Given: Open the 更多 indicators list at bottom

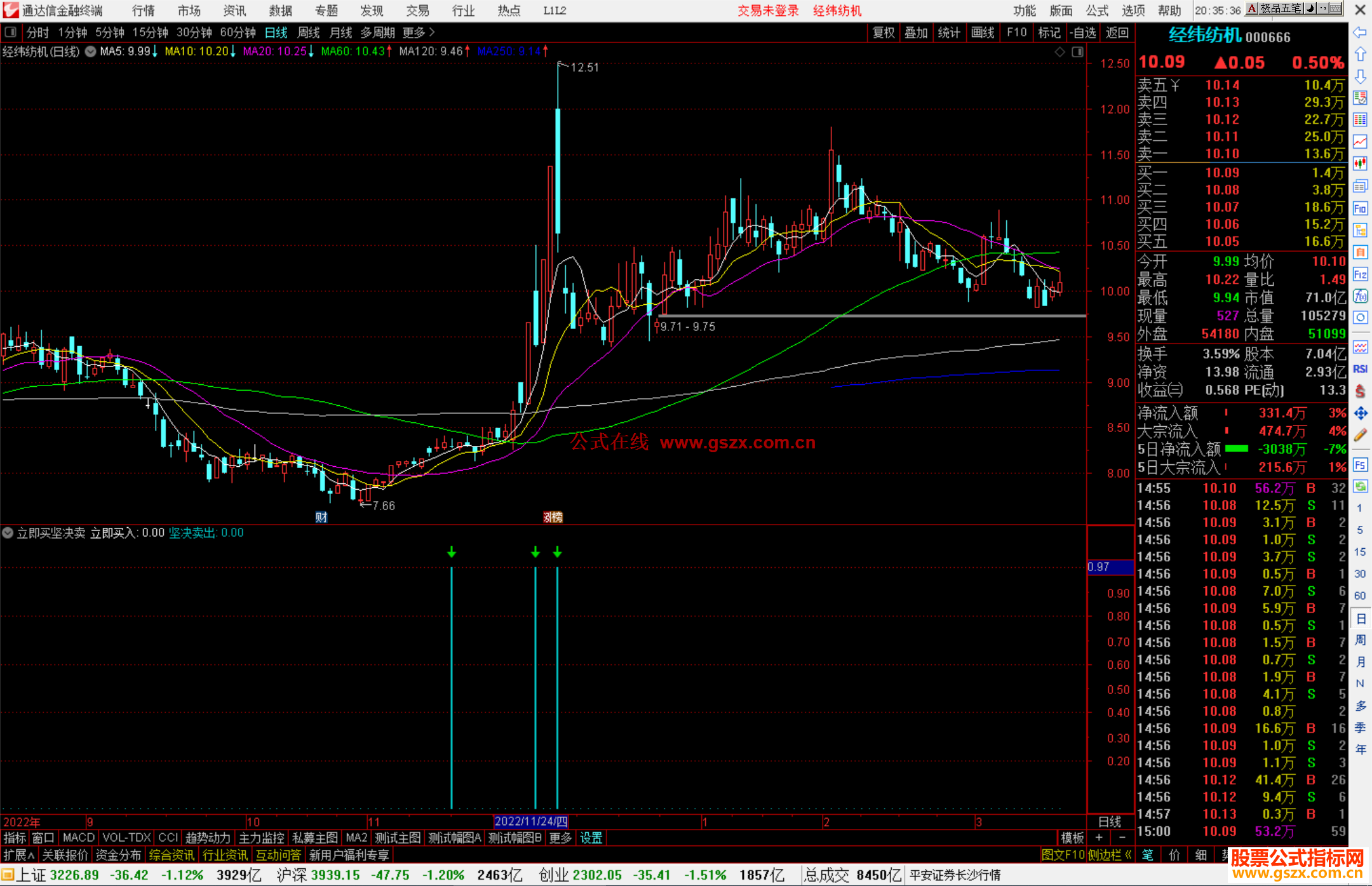Looking at the screenshot, I should click(560, 838).
